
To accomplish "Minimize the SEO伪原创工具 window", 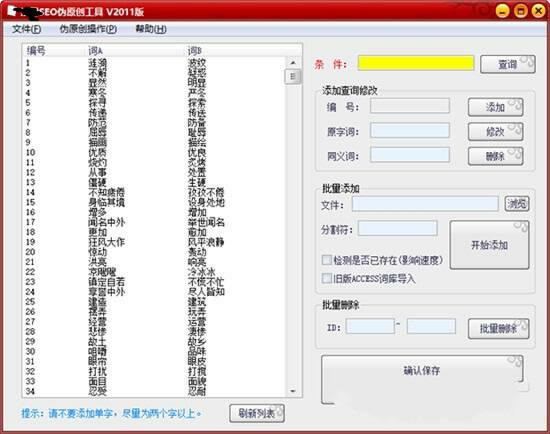I will pyautogui.click(x=502, y=11).
